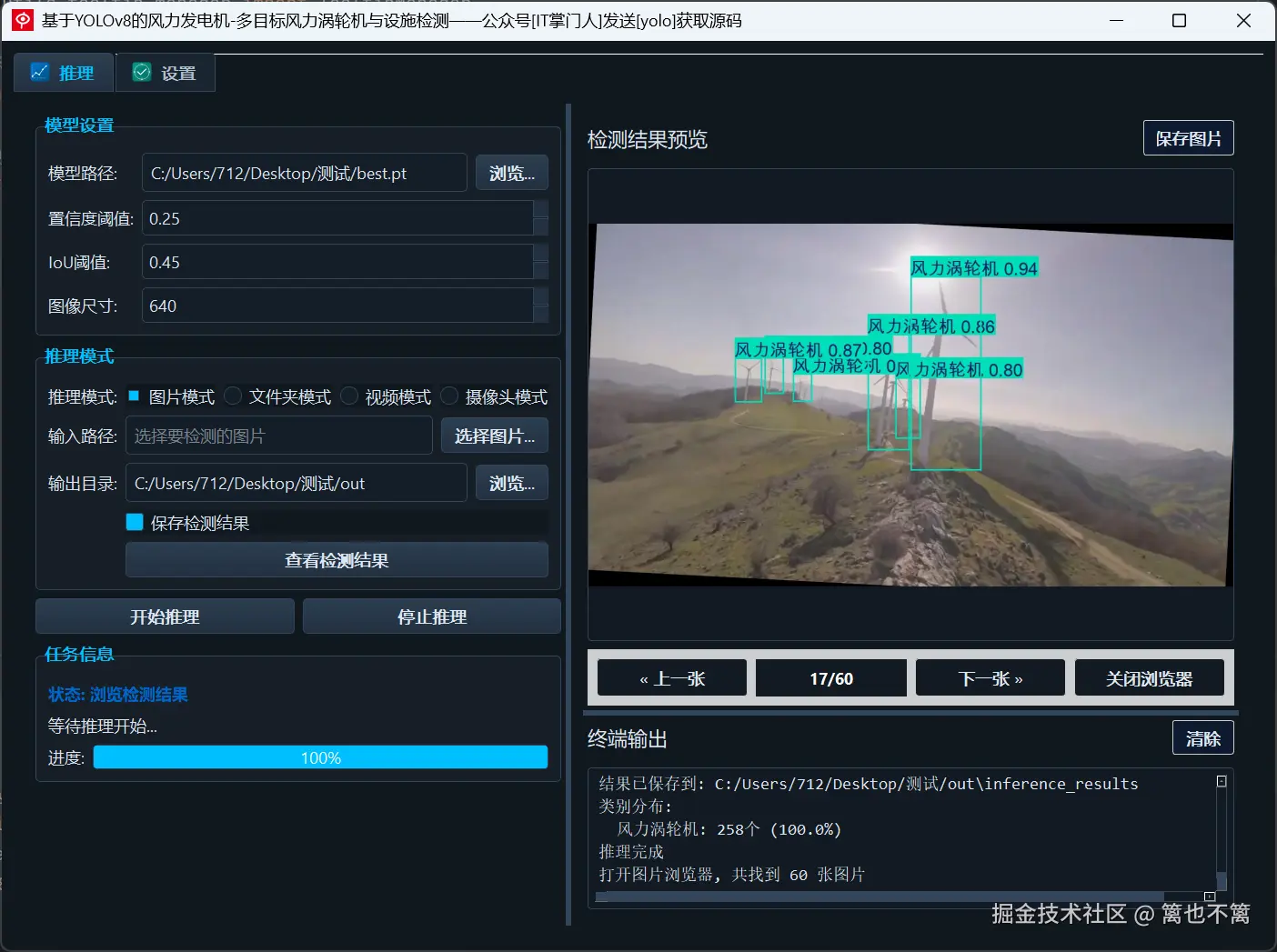Click the 风力涡轮机 0.94 detection label
This screenshot has width=1277, height=952.
point(974,268)
